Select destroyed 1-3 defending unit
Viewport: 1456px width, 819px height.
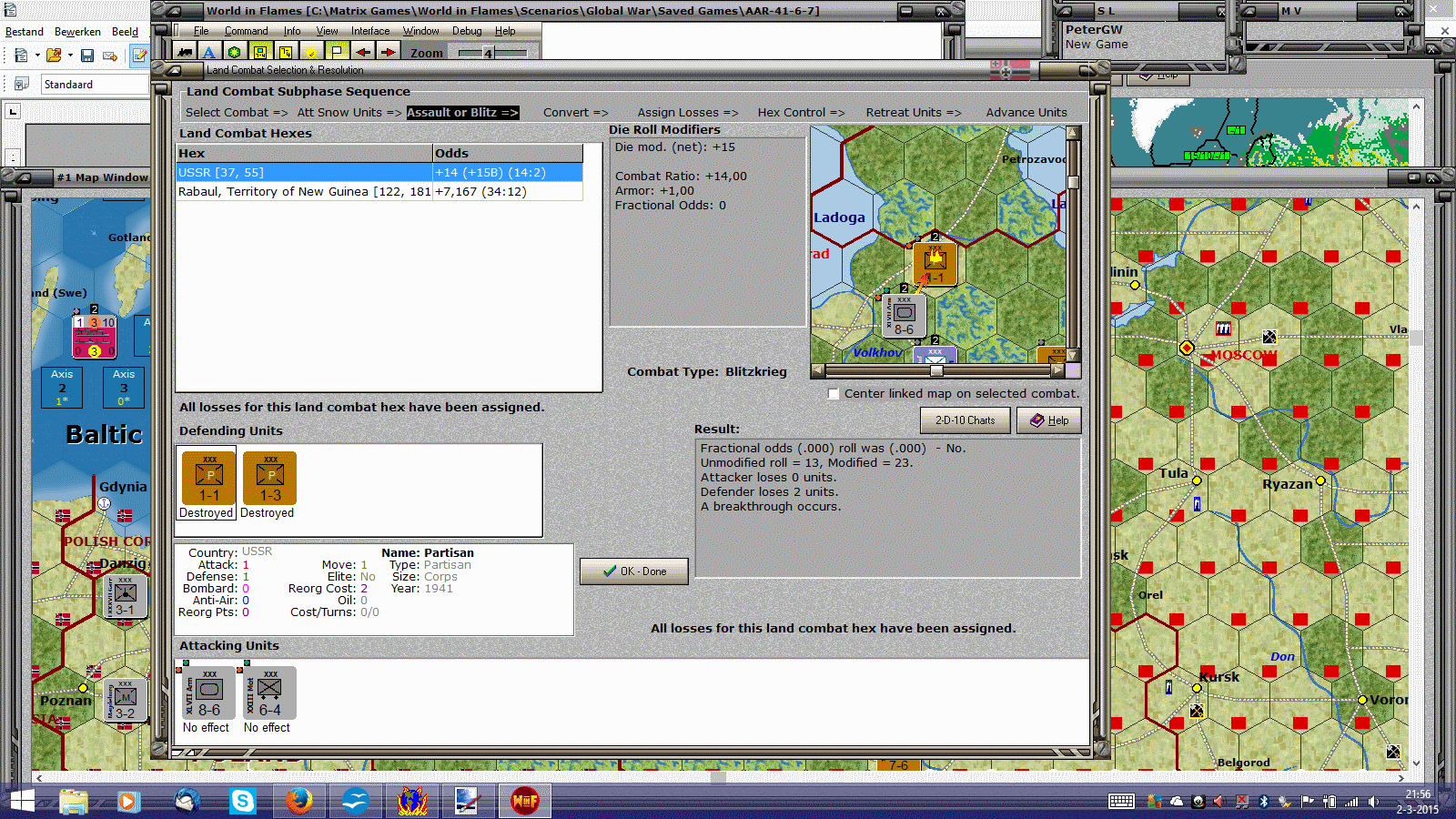click(269, 478)
